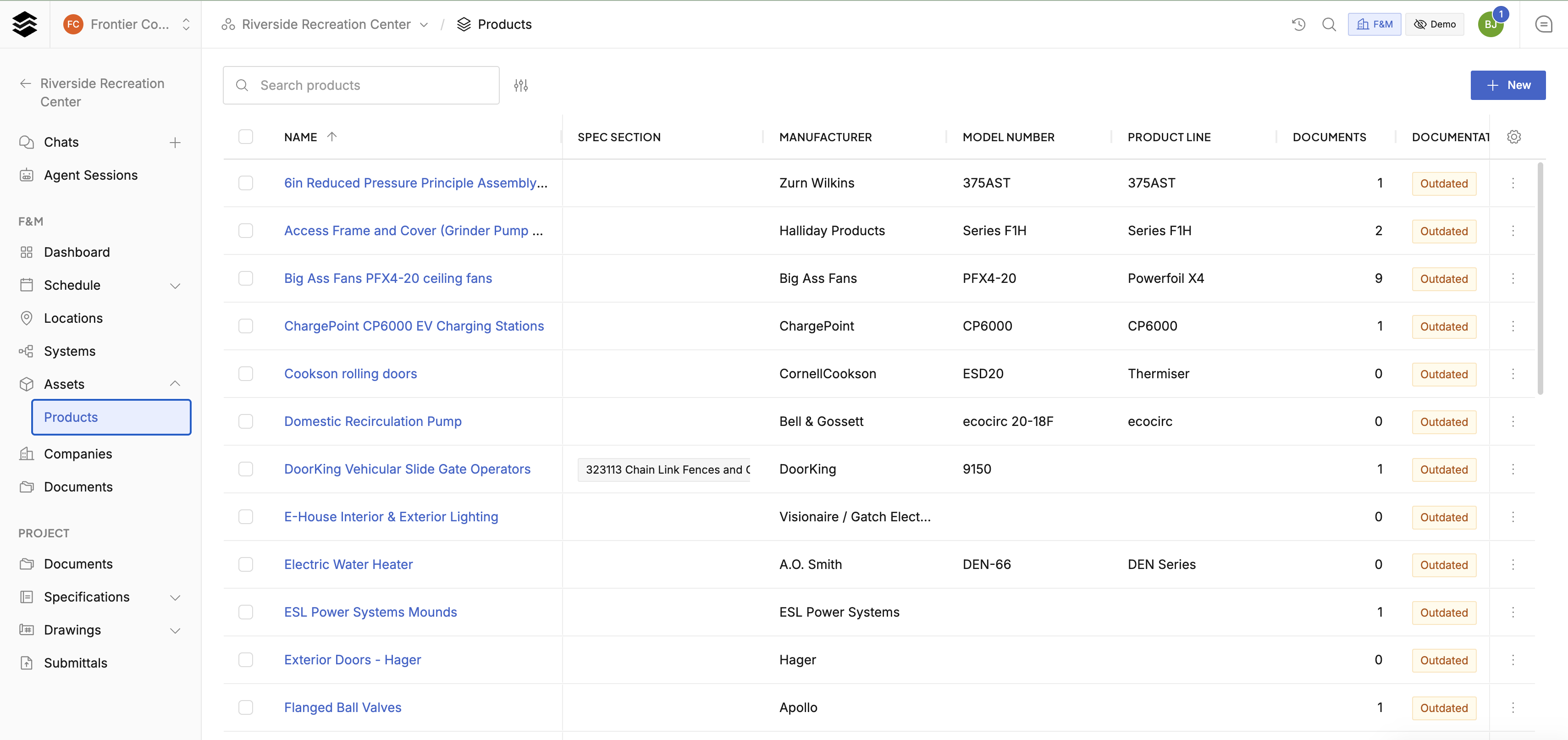
Task: Check the Access Frame and Cover checkbox
Action: pyautogui.click(x=245, y=231)
